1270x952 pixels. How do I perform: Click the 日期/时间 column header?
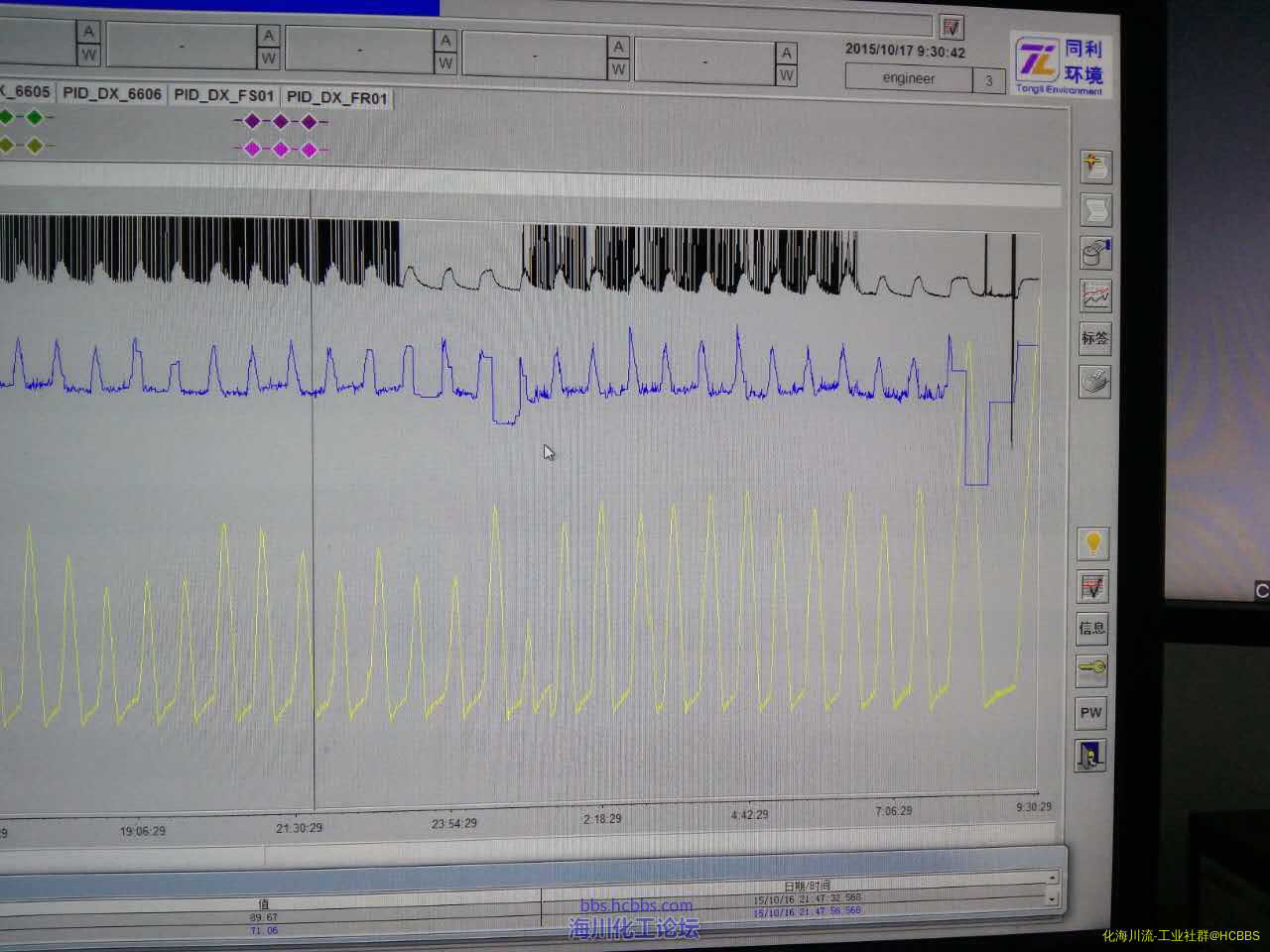pyautogui.click(x=807, y=886)
